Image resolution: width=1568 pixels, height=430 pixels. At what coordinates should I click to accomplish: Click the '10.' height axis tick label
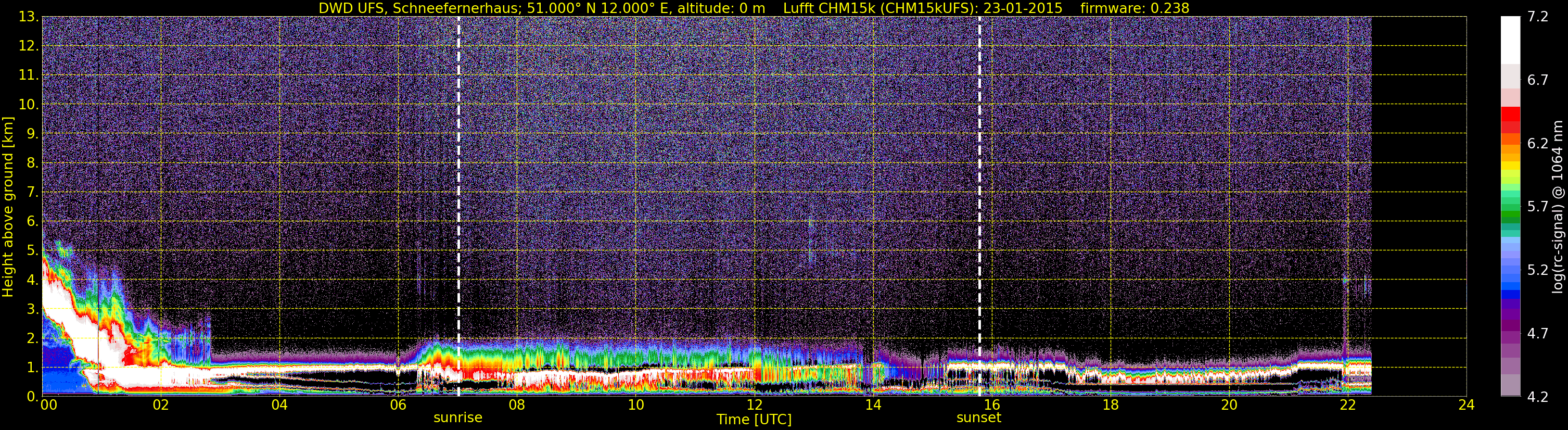pyautogui.click(x=29, y=104)
